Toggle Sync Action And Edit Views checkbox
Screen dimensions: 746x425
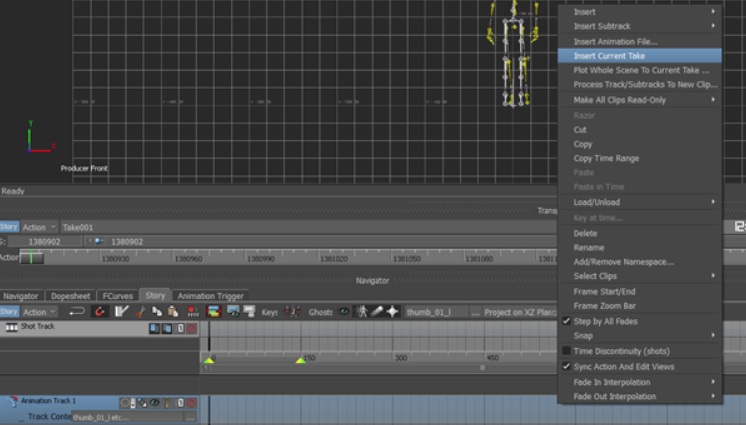pos(566,366)
